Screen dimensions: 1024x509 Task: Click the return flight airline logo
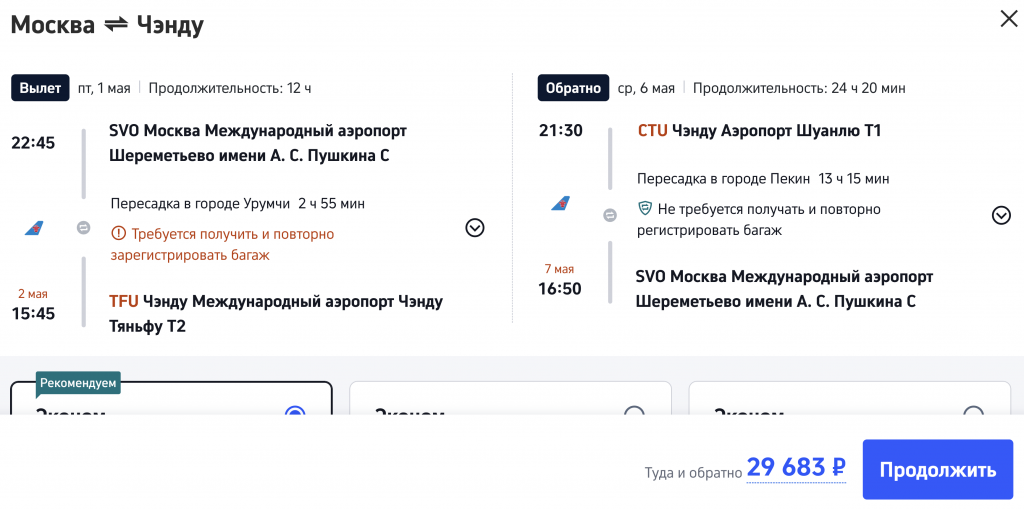[x=562, y=204]
